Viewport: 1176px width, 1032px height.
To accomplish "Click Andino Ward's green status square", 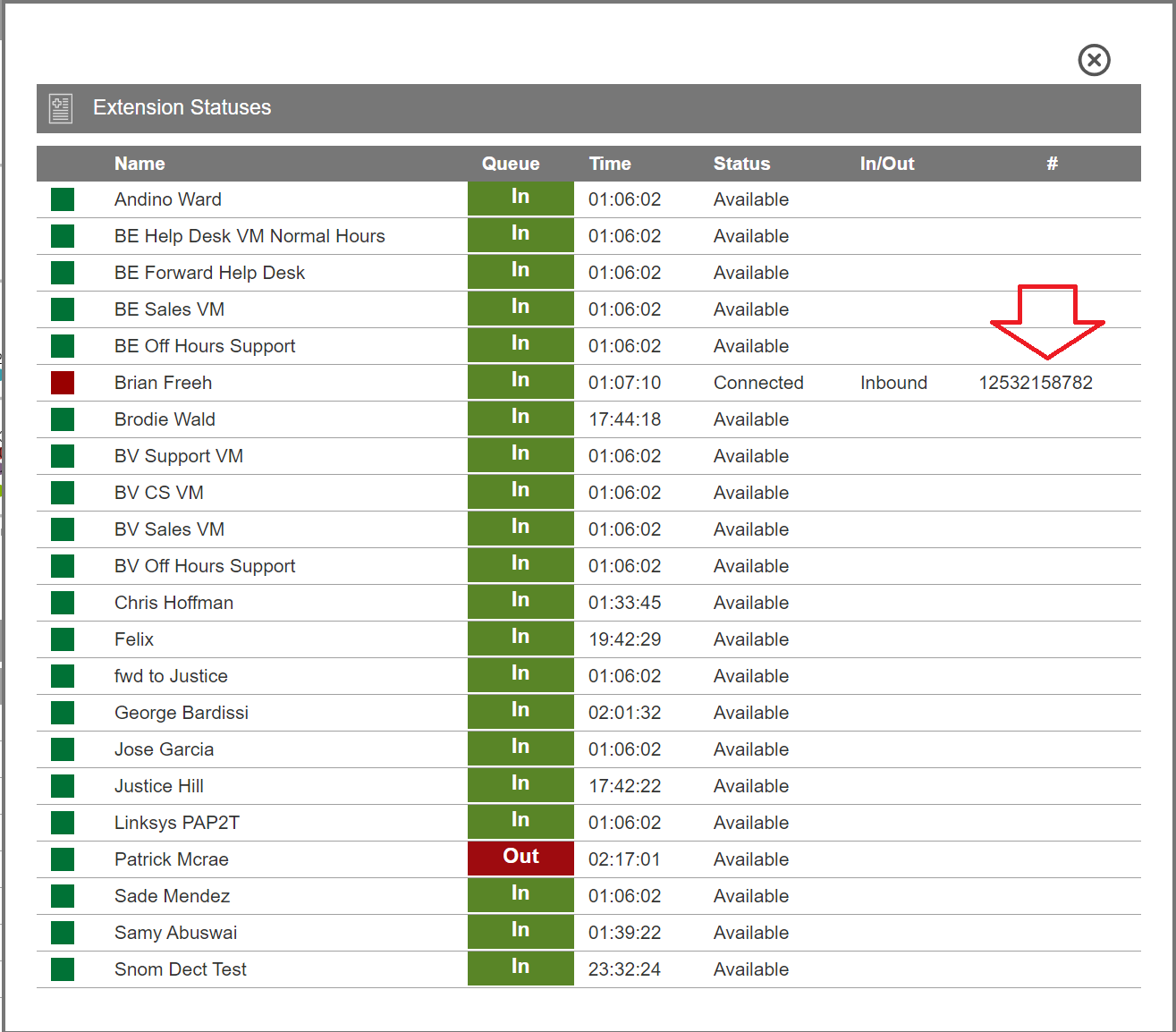I will point(63,199).
